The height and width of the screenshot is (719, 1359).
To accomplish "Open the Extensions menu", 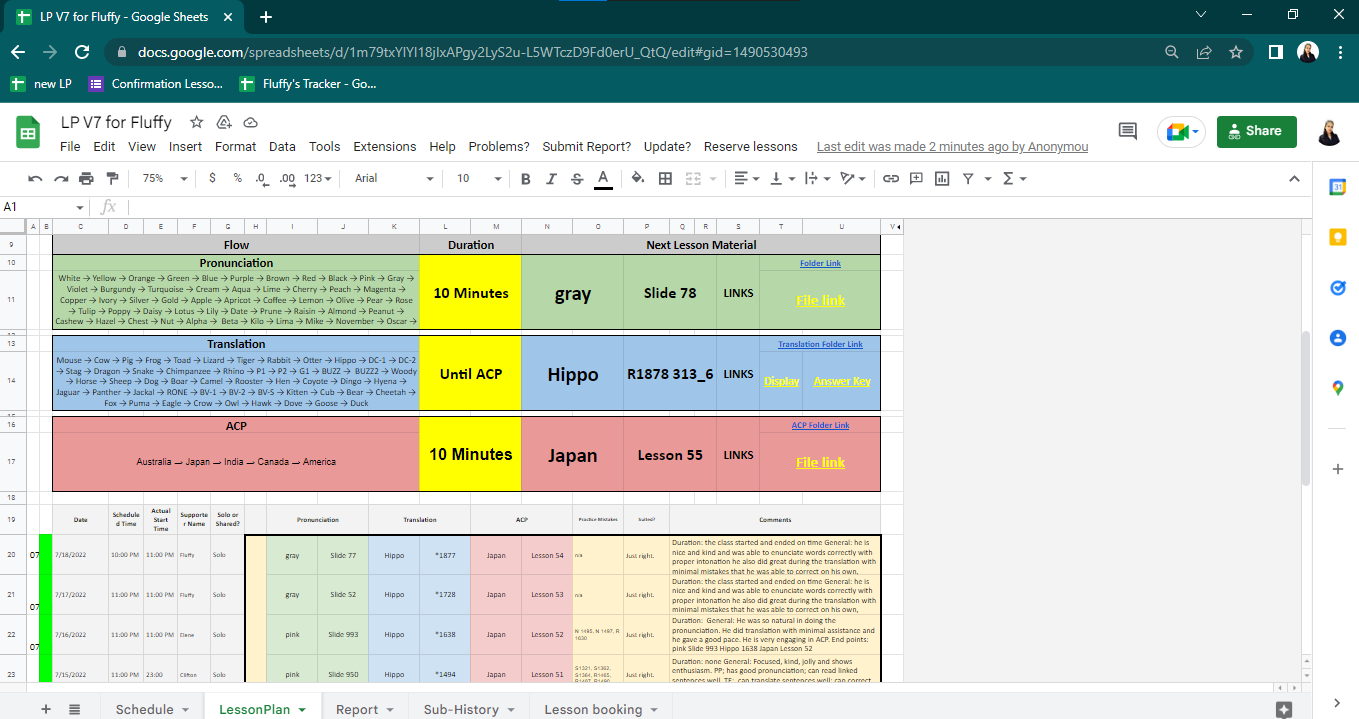I will (x=384, y=146).
